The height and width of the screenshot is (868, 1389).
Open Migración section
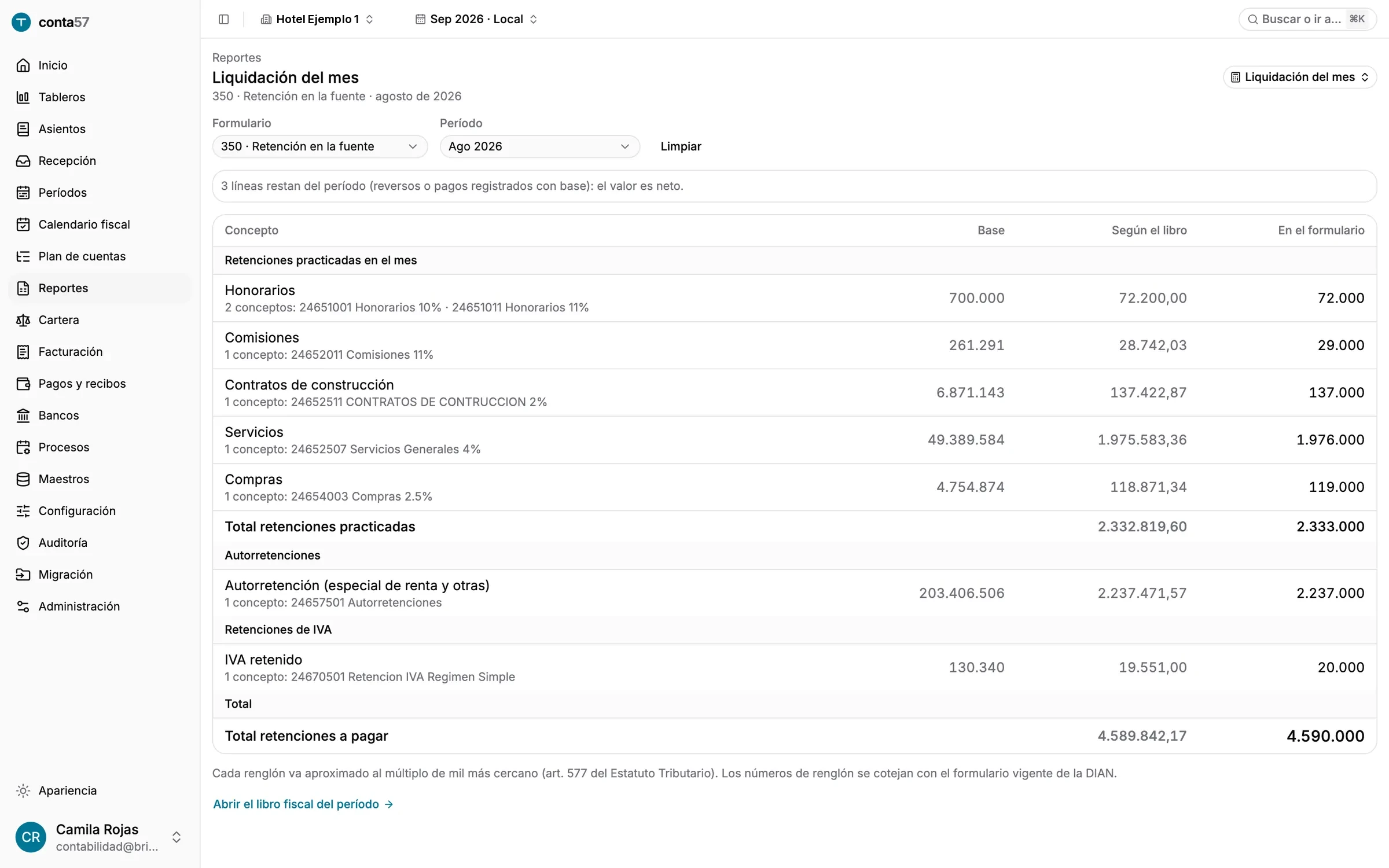tap(100, 575)
